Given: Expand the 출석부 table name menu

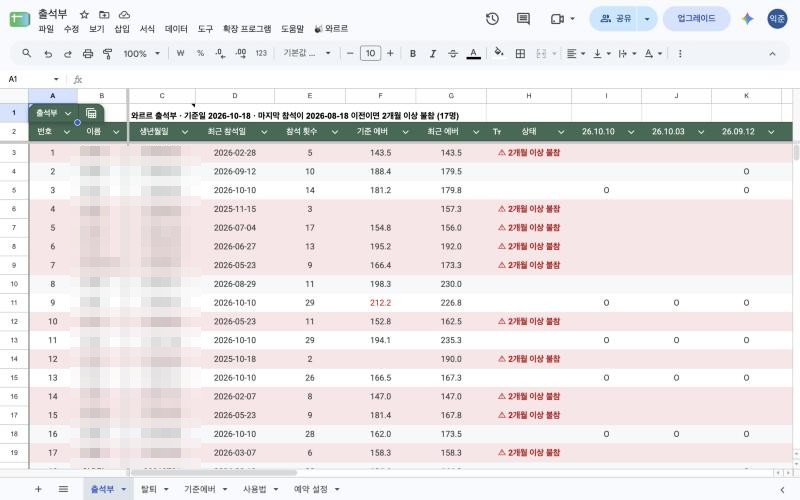Looking at the screenshot, I should click(x=68, y=113).
